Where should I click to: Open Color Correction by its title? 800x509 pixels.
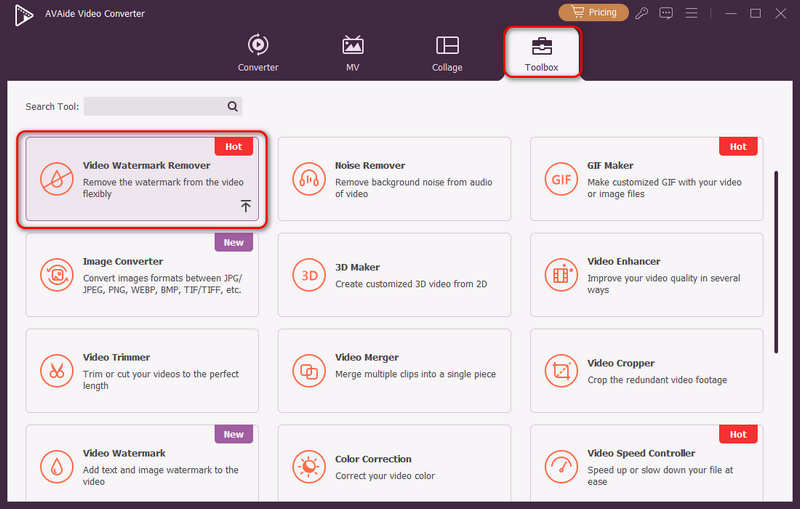tap(373, 459)
